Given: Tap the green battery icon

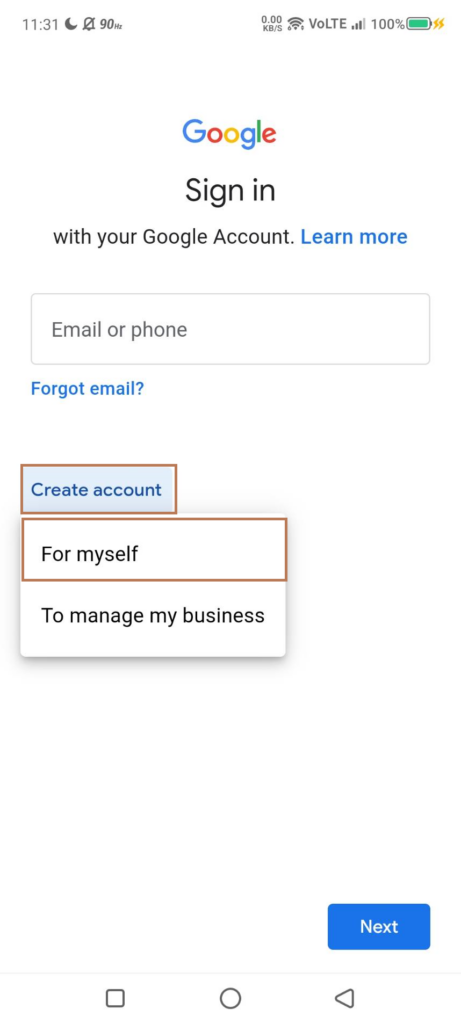Looking at the screenshot, I should tap(419, 24).
